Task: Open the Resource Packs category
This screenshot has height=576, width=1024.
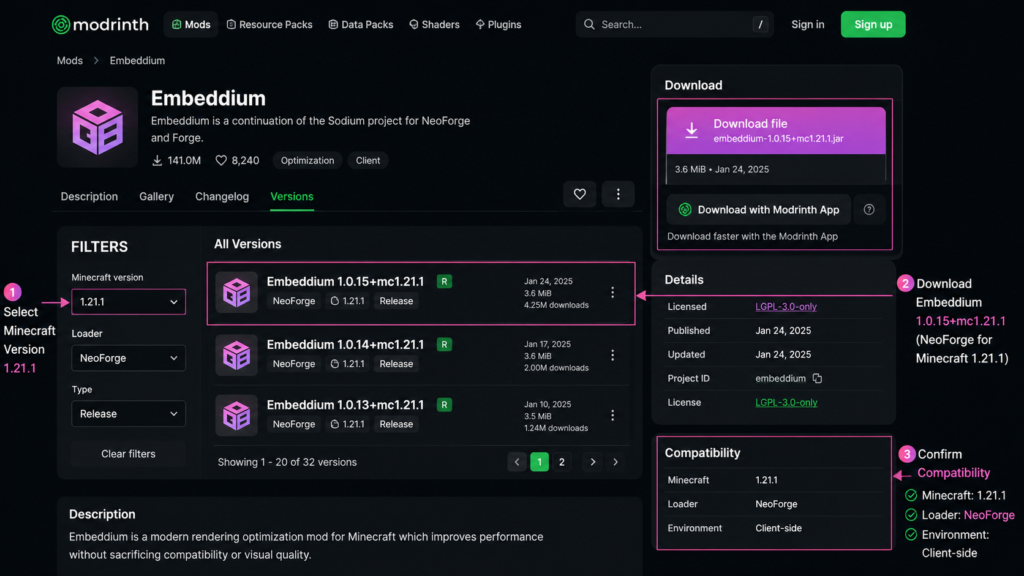Action: pos(269,24)
